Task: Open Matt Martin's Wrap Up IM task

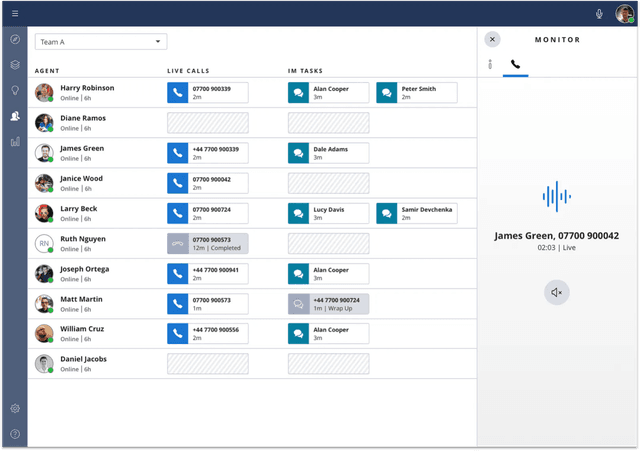Action: 328,303
